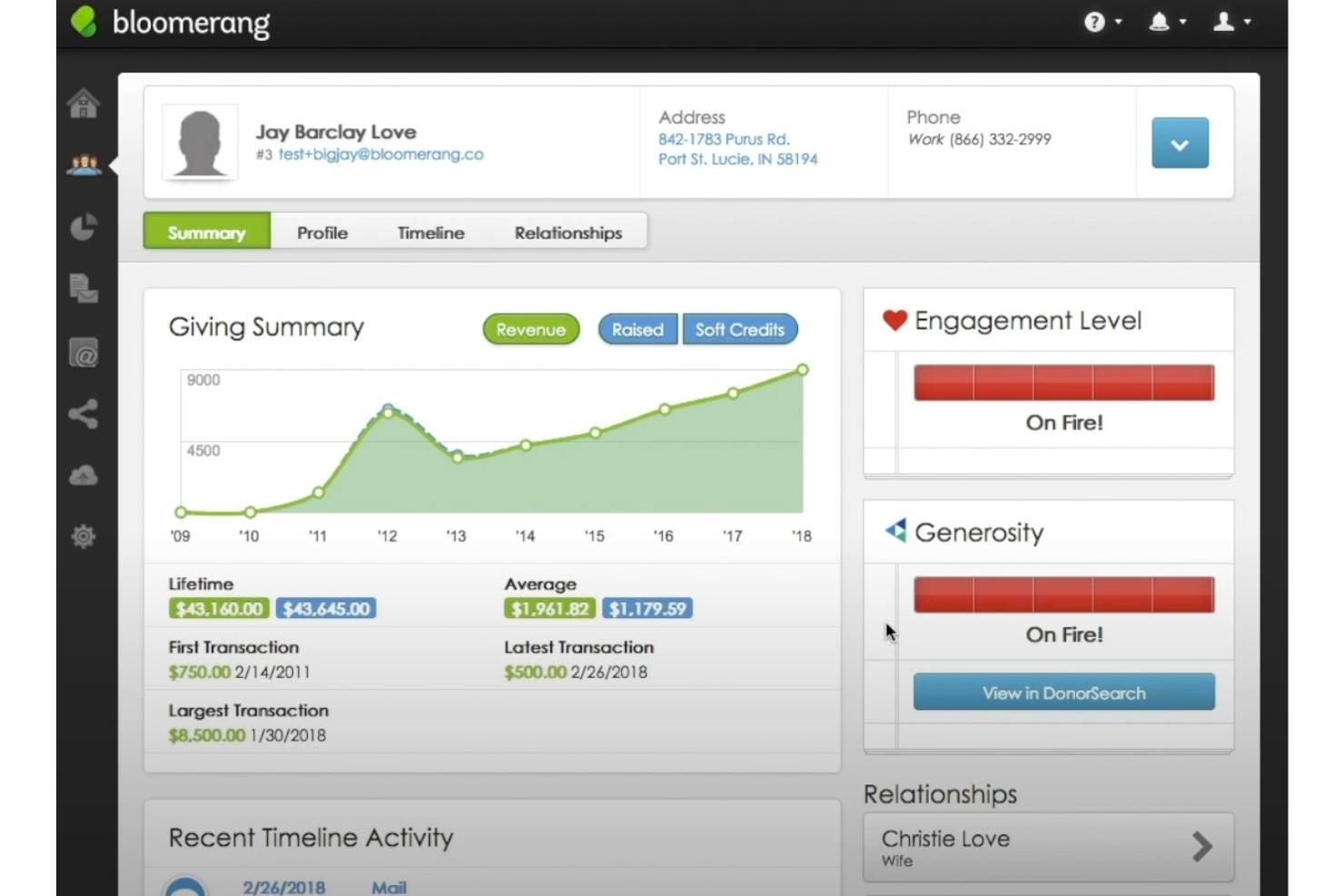Screen dimensions: 1344x896
Task: Click the Generosity arrow icon
Action: tap(895, 530)
